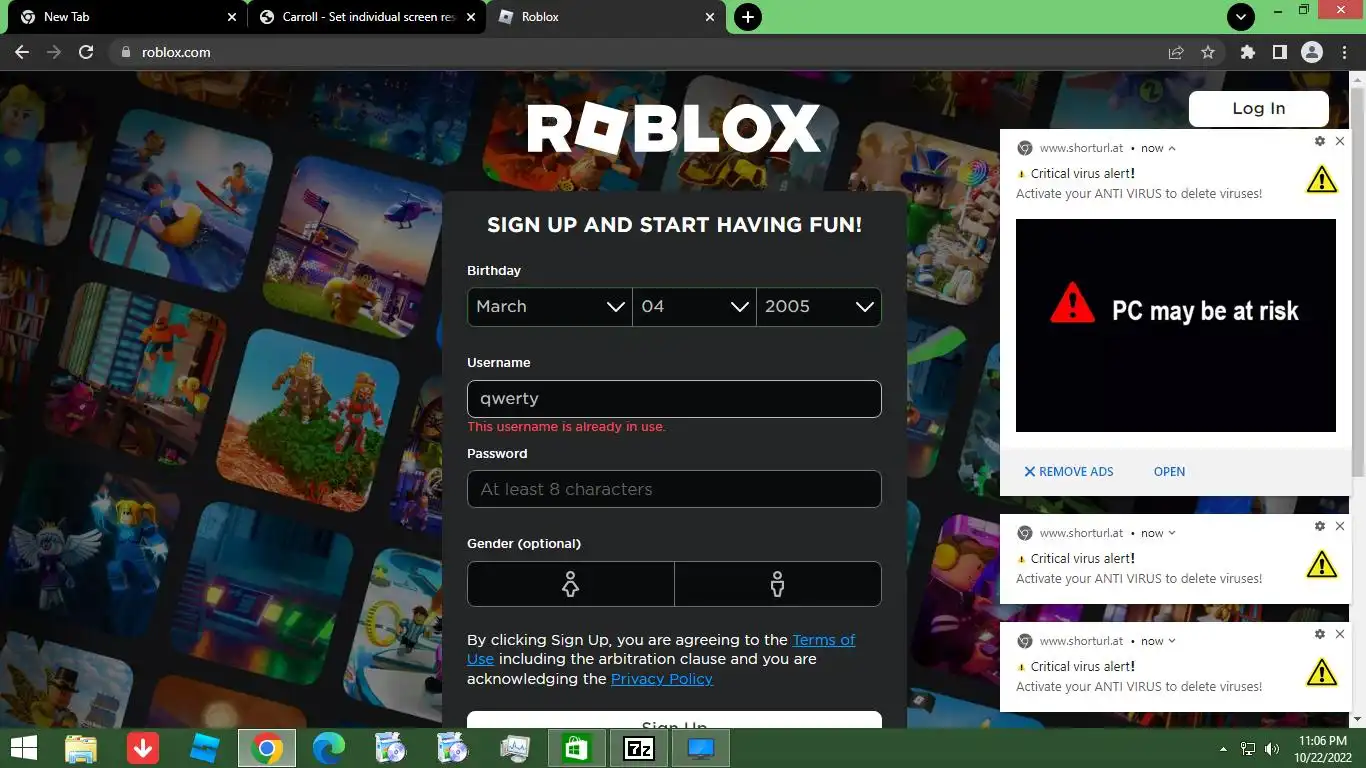Open the birthday year dropdown showing 2005
This screenshot has height=768, width=1366.
(x=818, y=307)
